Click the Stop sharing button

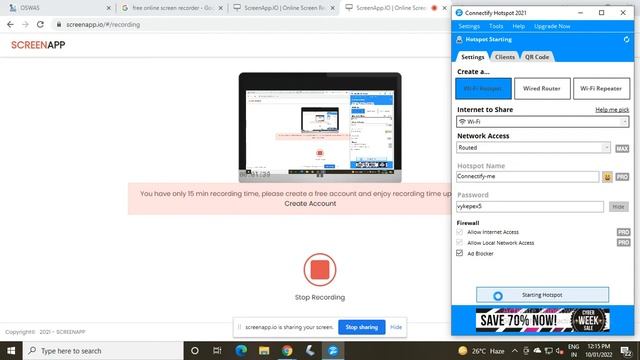tap(362, 327)
